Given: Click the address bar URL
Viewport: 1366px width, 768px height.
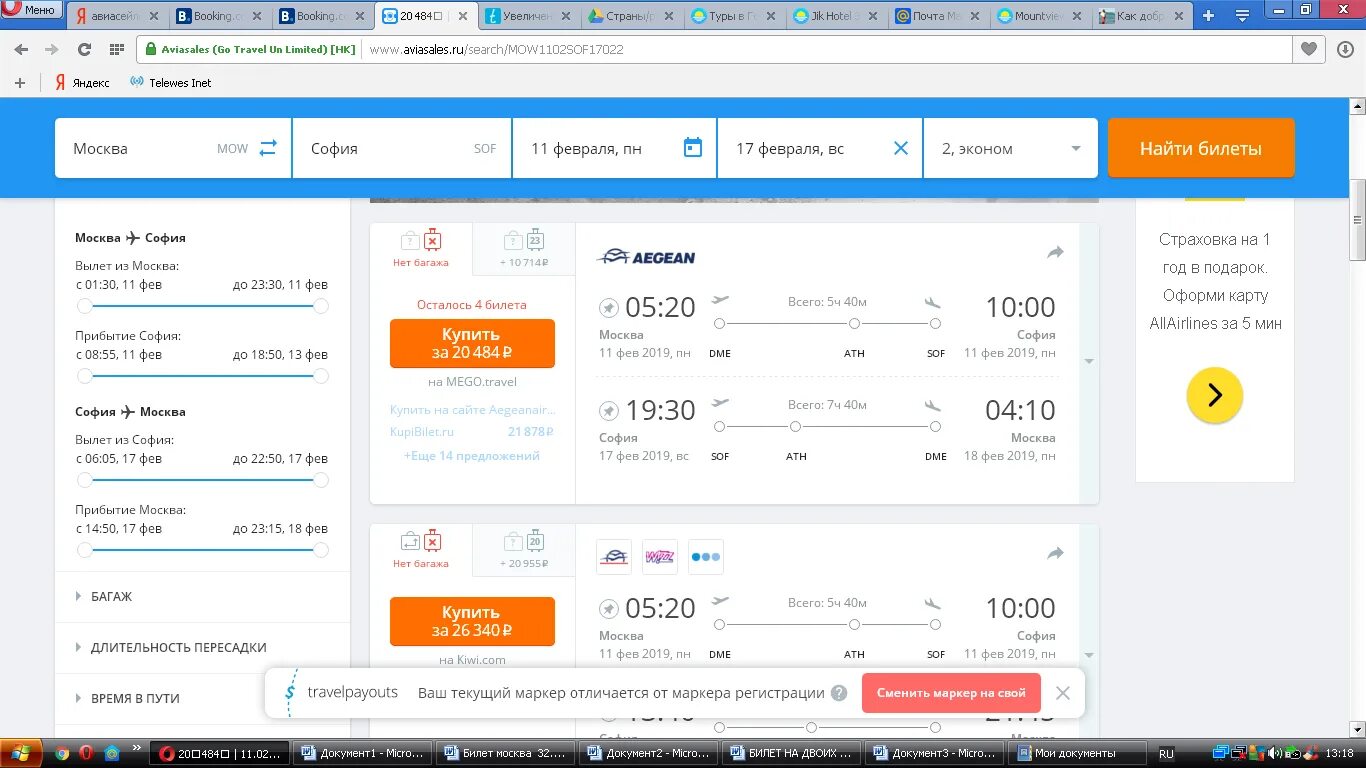Looking at the screenshot, I should point(497,49).
